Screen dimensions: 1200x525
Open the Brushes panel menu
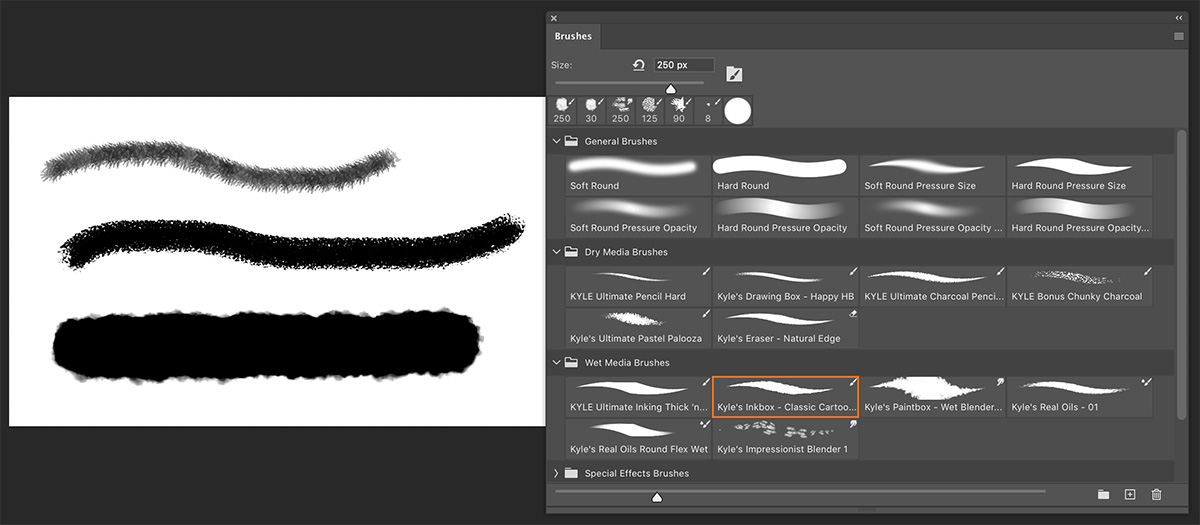pyautogui.click(x=1179, y=36)
